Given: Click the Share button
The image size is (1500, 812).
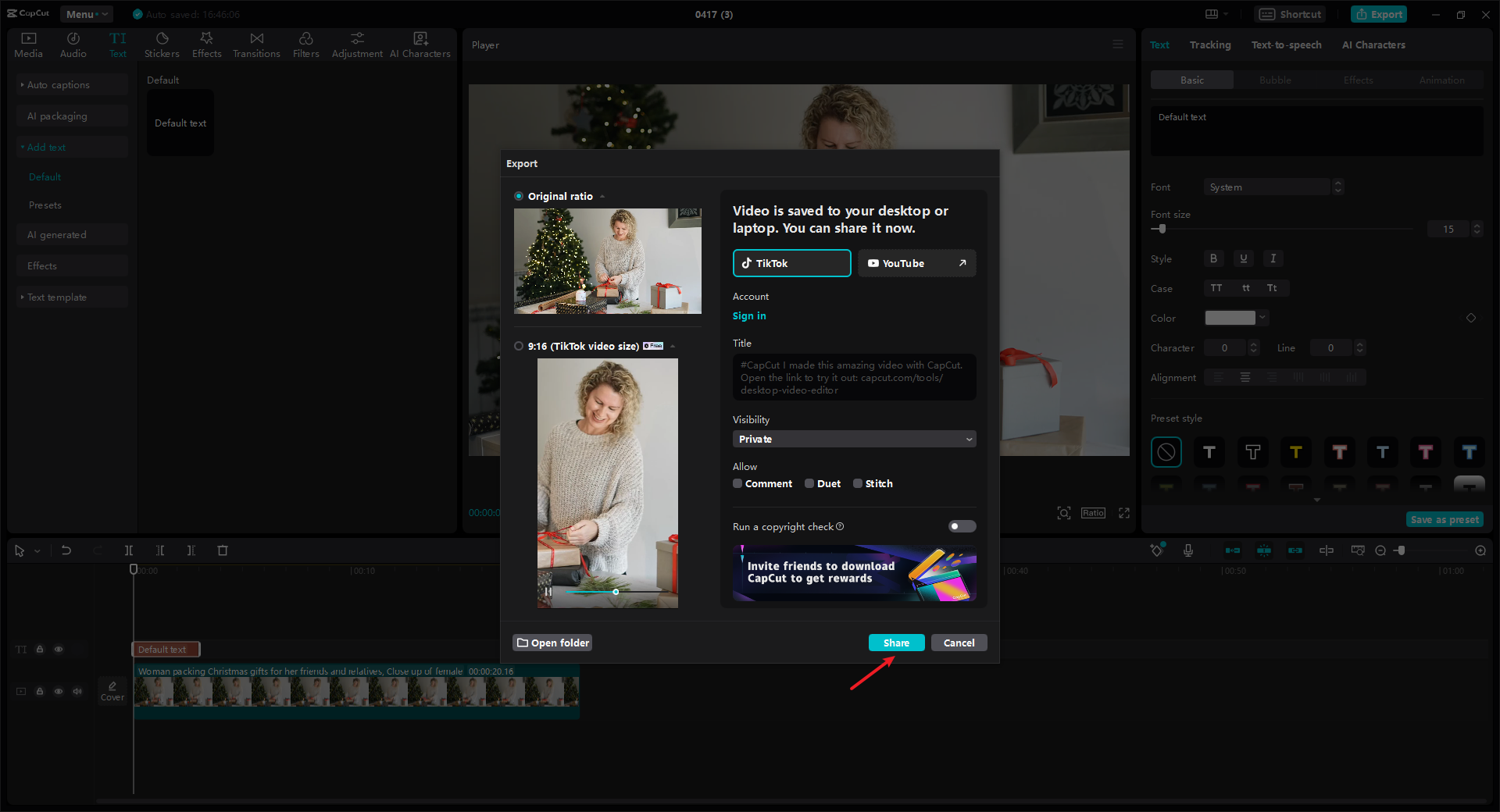Looking at the screenshot, I should coord(896,643).
